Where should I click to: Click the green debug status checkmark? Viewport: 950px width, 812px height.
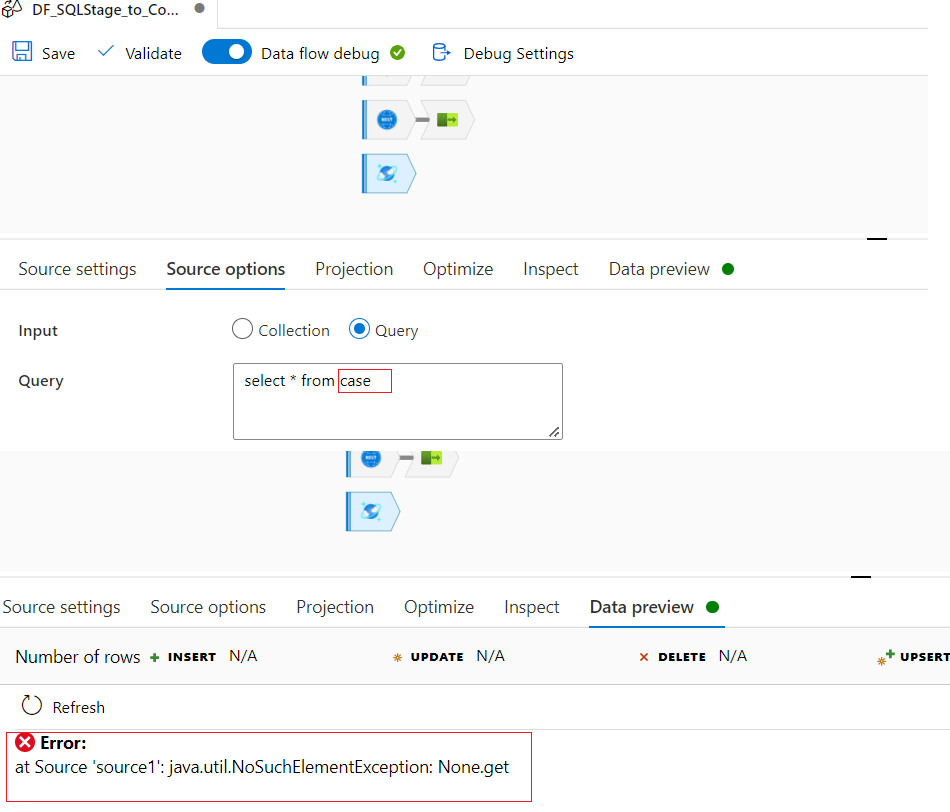pyautogui.click(x=397, y=53)
